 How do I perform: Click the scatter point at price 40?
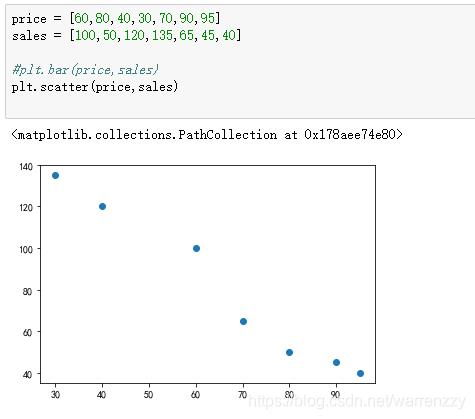coord(102,206)
